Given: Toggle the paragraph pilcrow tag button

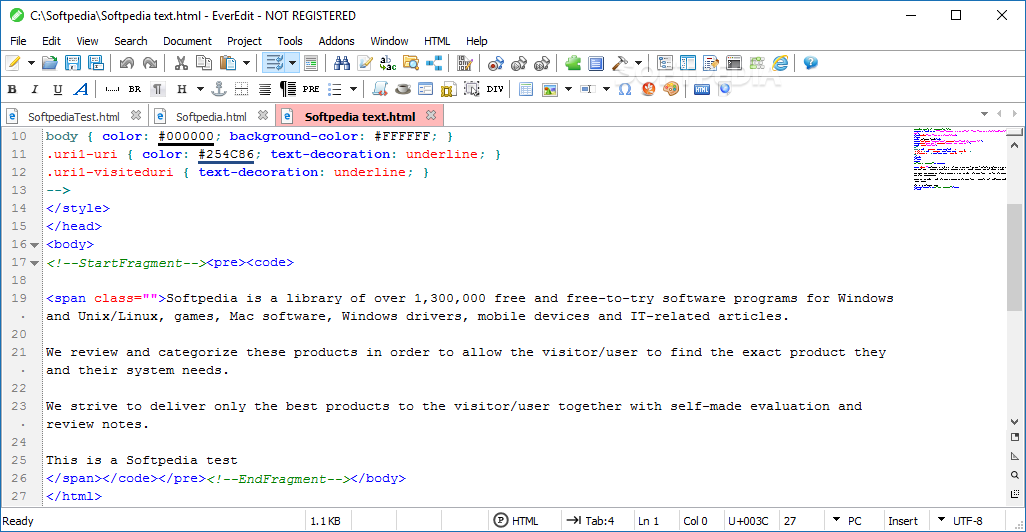Looking at the screenshot, I should [x=158, y=89].
